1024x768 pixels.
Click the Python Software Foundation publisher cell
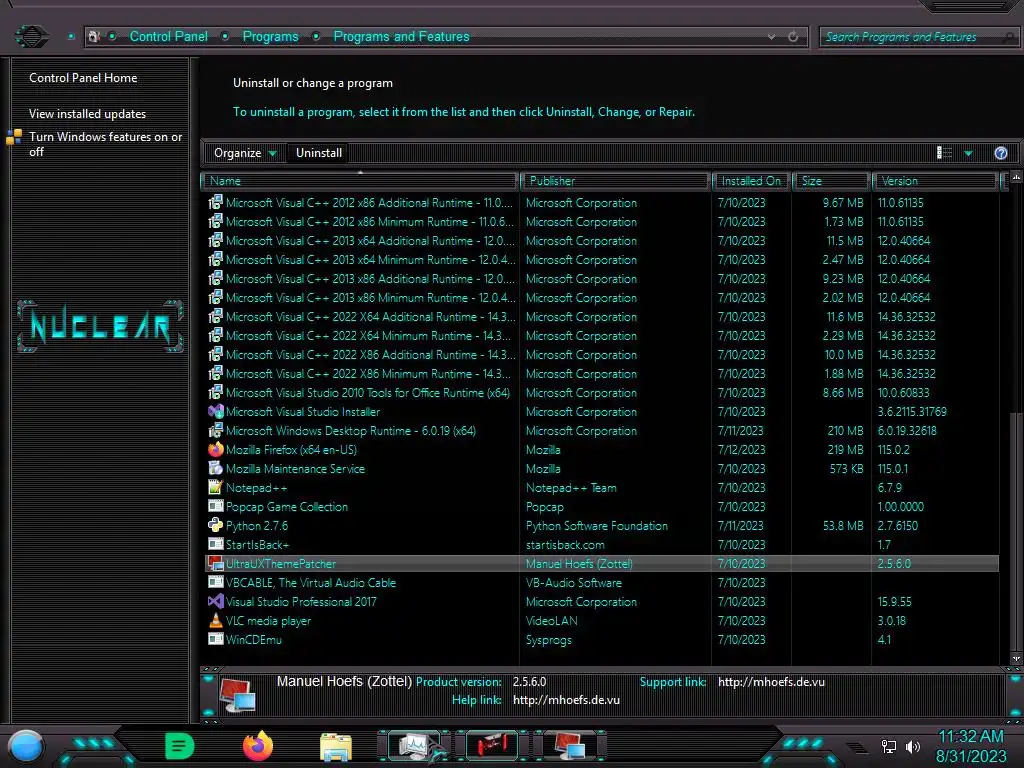pyautogui.click(x=597, y=526)
